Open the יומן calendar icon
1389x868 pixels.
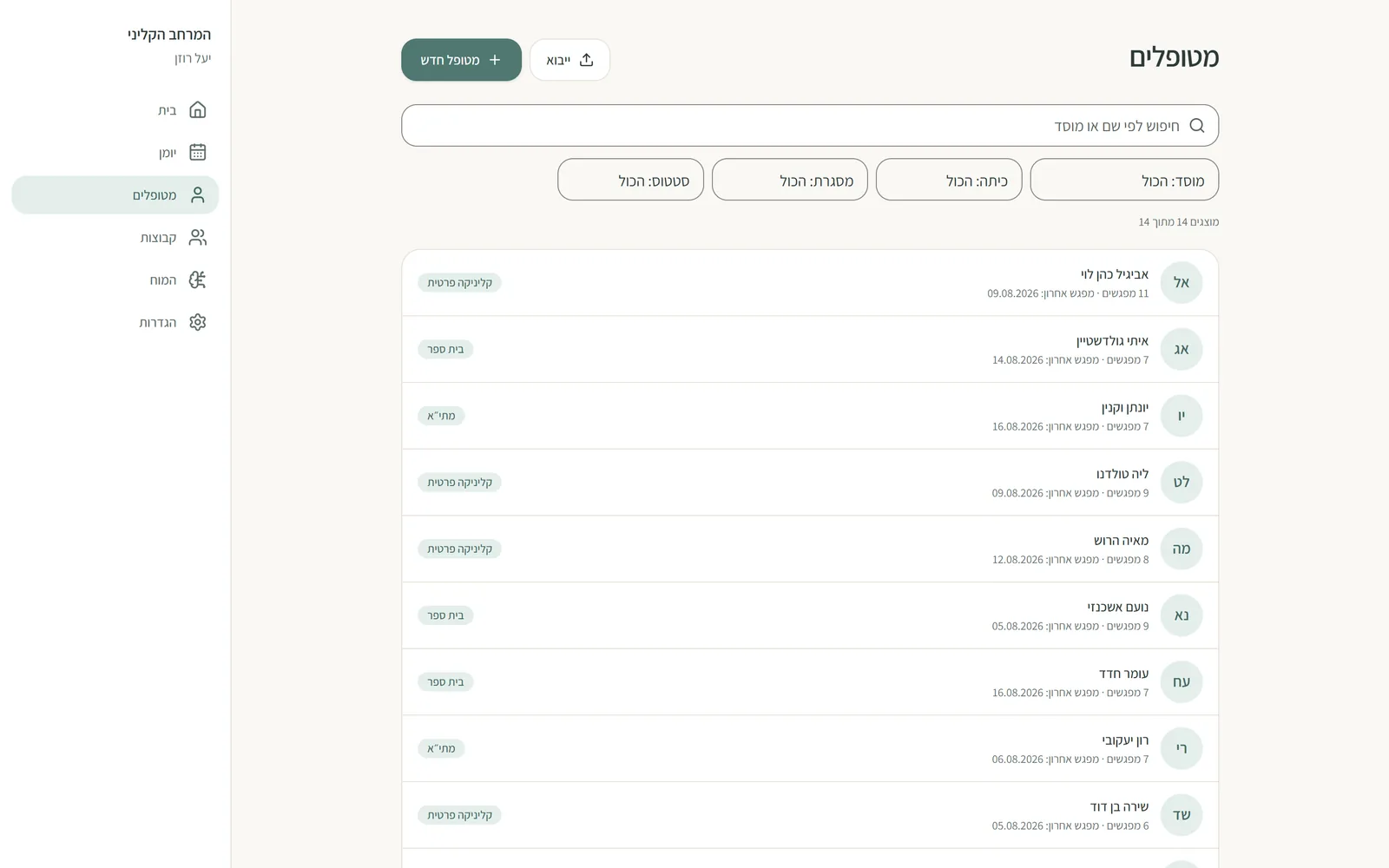(198, 152)
